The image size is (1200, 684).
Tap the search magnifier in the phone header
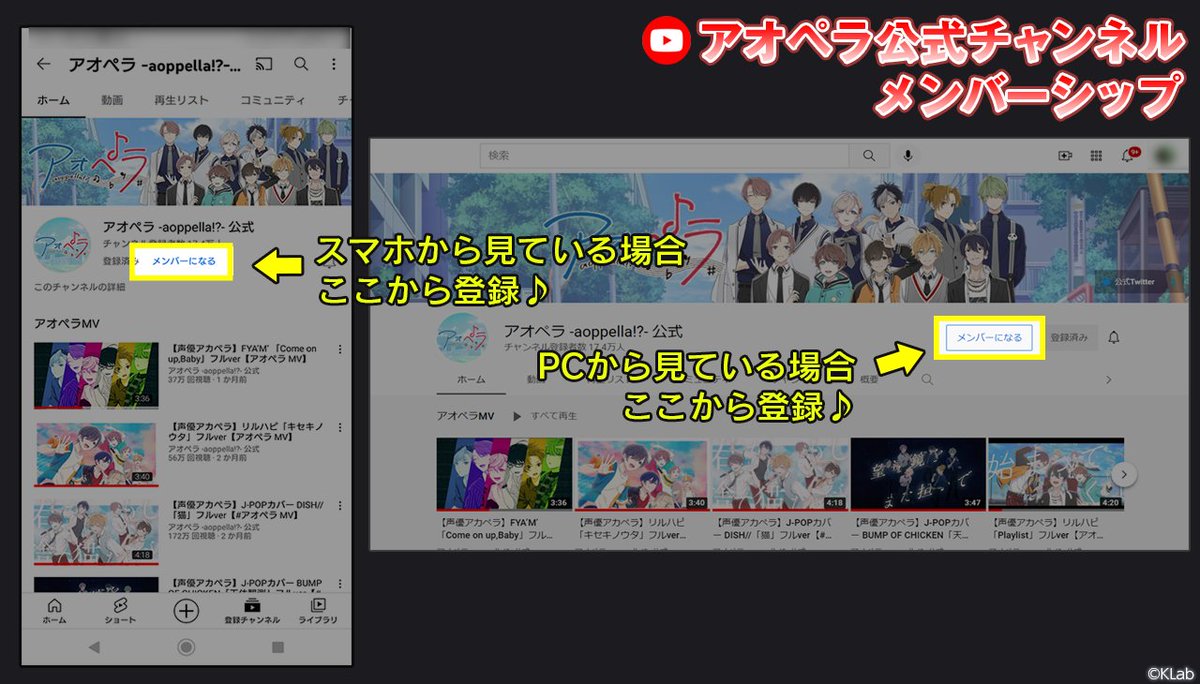(x=301, y=64)
